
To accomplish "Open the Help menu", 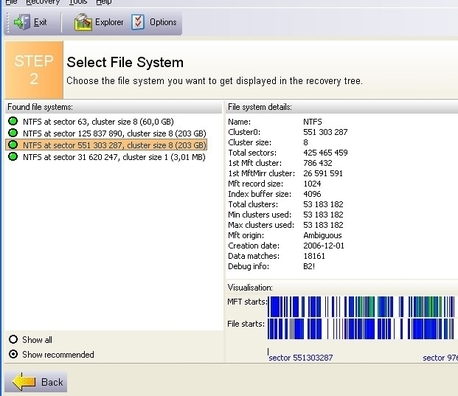I will 104,2.
